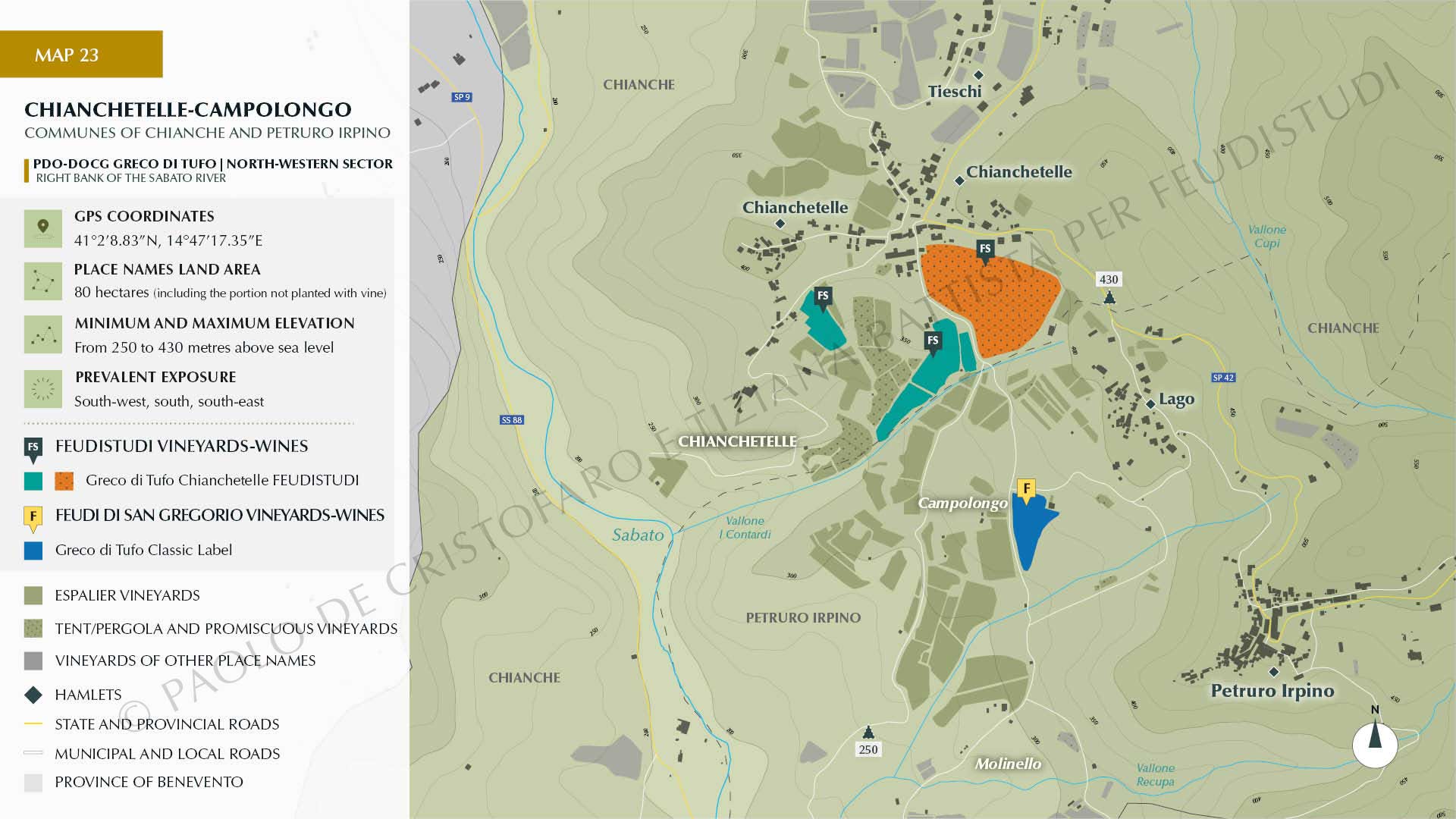Viewport: 1456px width, 819px height.
Task: Click the FS marker on orange vineyard
Action: 985,250
